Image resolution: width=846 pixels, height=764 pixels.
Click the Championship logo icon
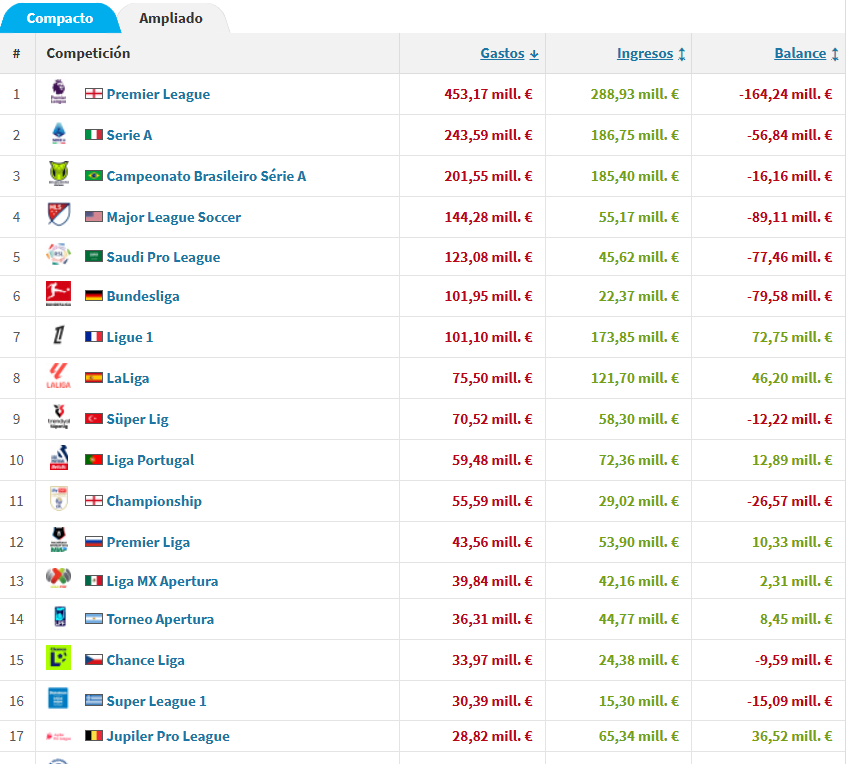[59, 499]
